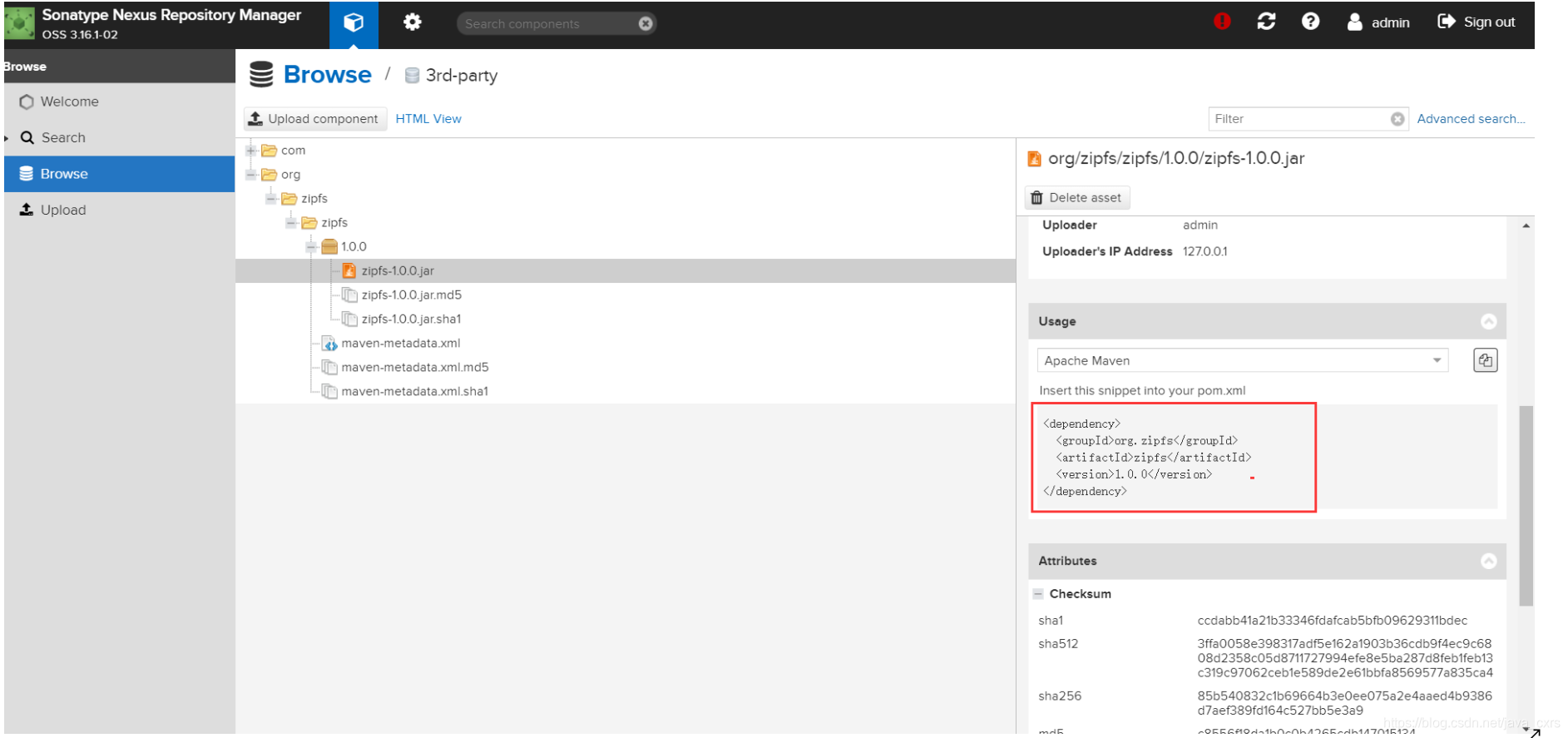
Task: Copy snippet to clipboard icon
Action: tap(1485, 360)
